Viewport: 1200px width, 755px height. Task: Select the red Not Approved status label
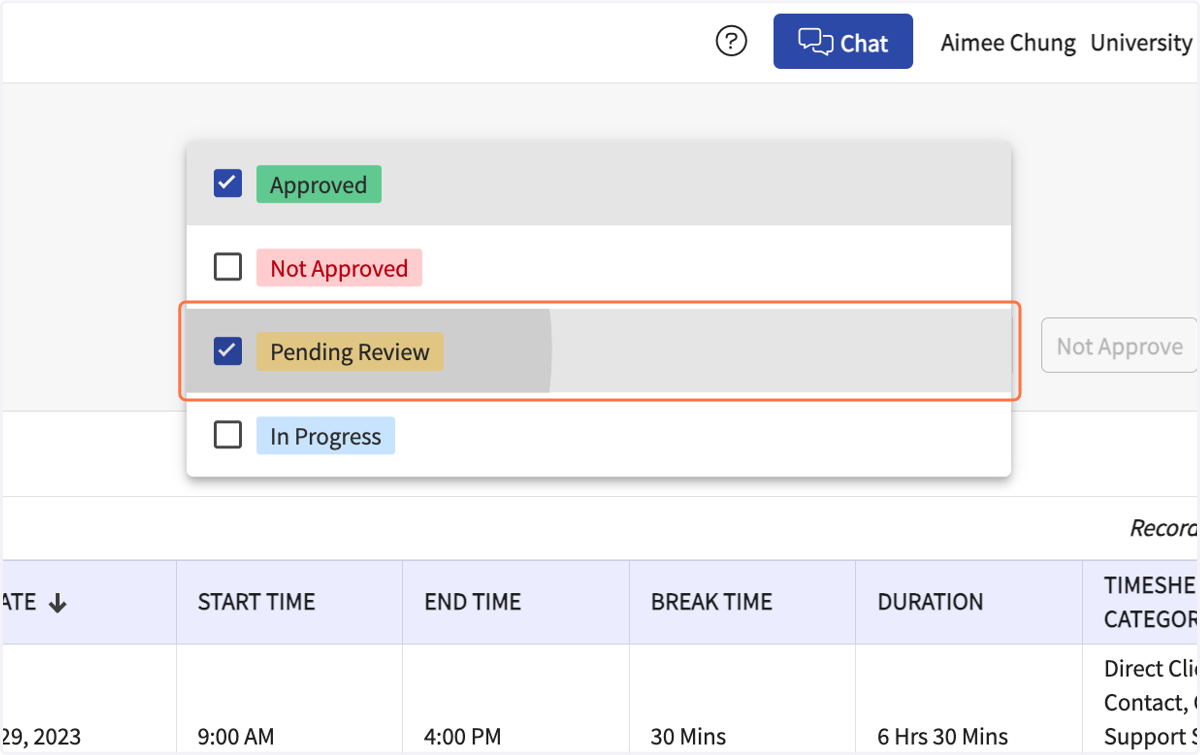[339, 268]
